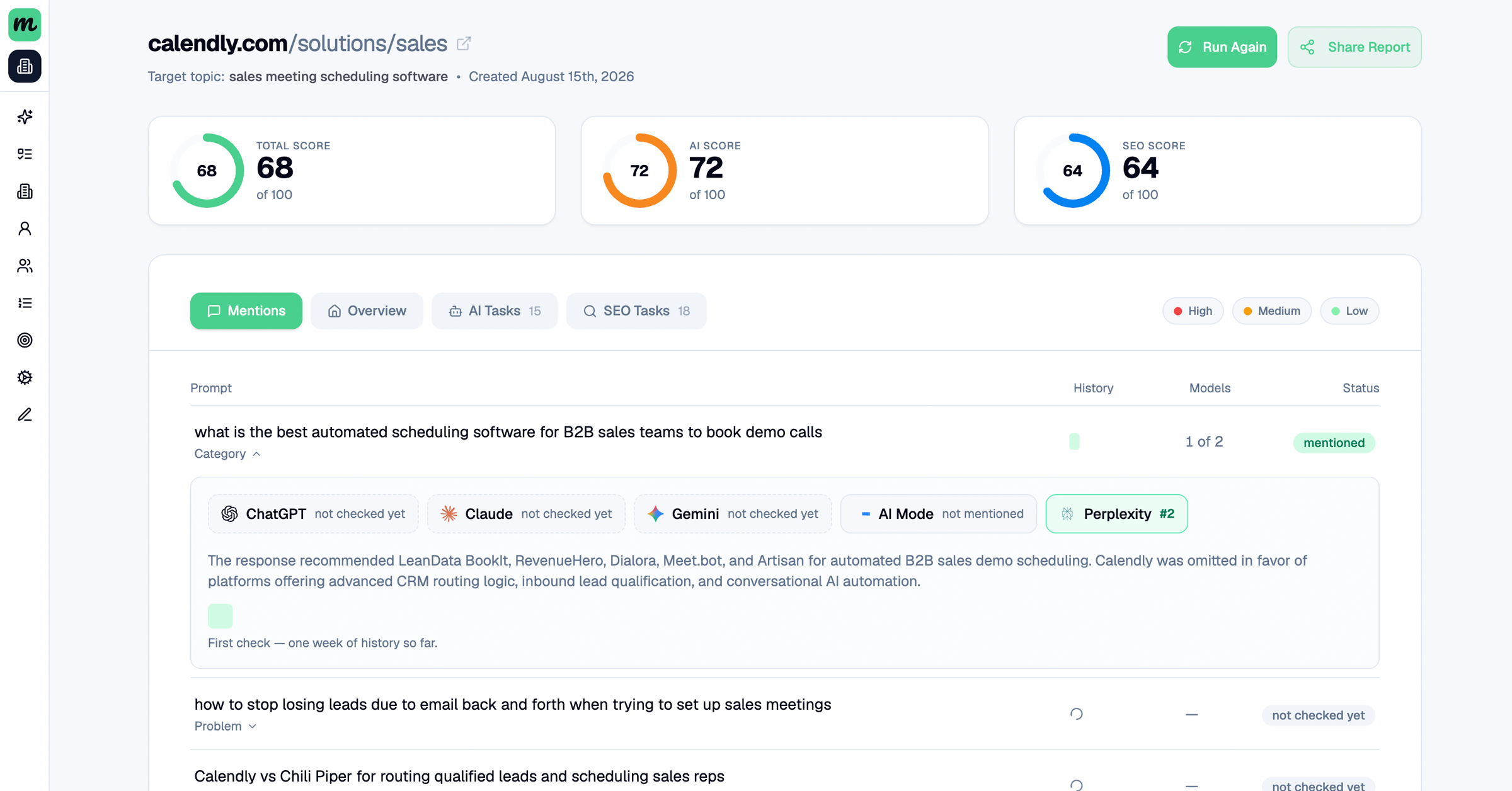Open the SEO Tasks tab
This screenshot has width=1512, height=791.
pyautogui.click(x=636, y=310)
